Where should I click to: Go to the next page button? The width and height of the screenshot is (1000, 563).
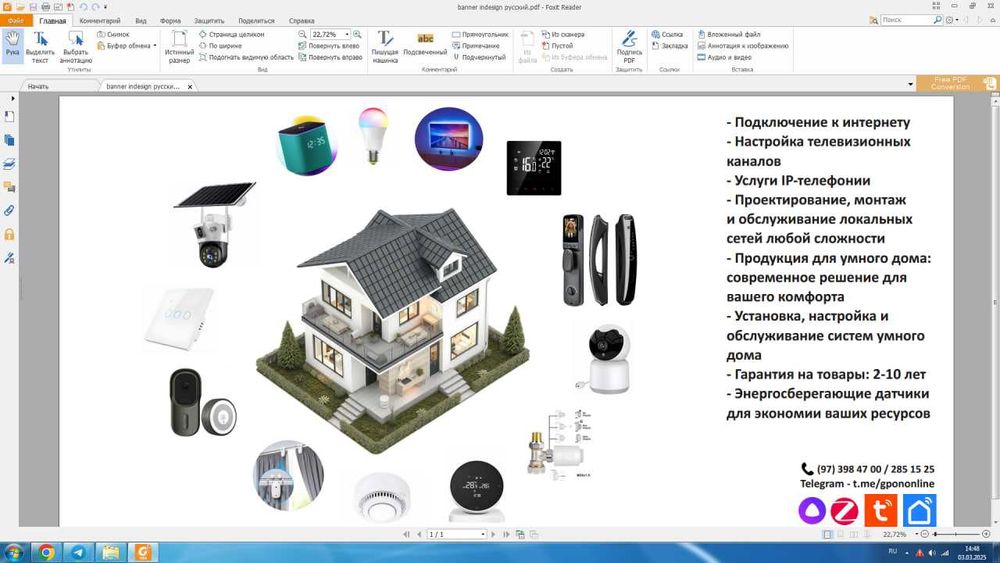493,534
